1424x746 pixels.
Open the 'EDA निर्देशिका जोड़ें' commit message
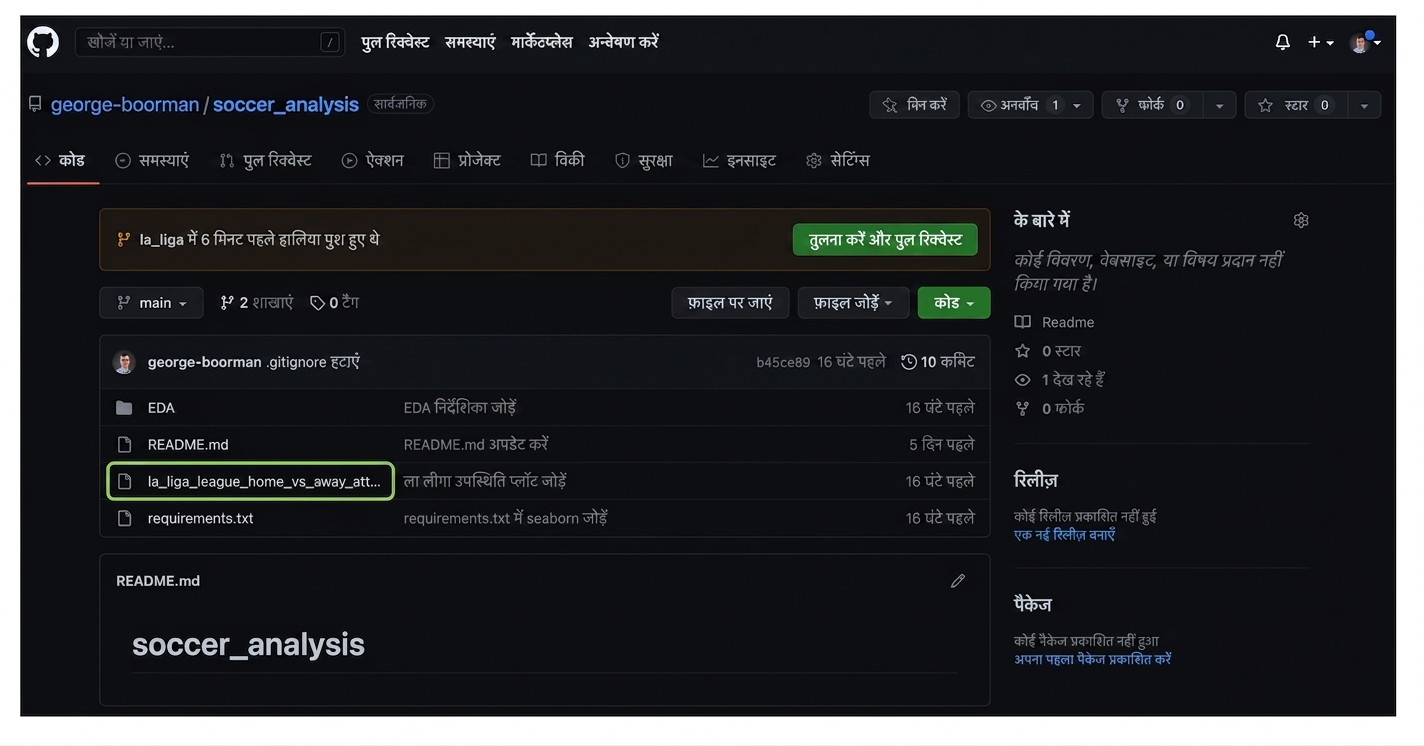click(460, 408)
